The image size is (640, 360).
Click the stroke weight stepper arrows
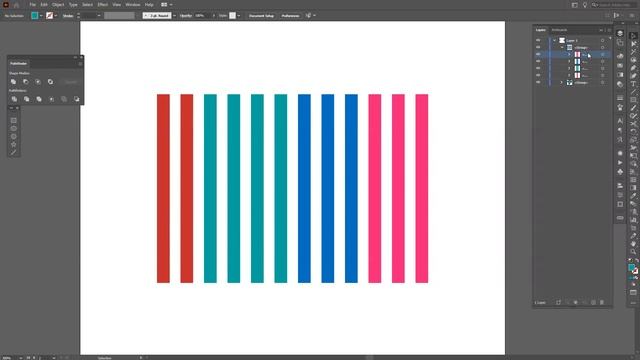tap(78, 16)
